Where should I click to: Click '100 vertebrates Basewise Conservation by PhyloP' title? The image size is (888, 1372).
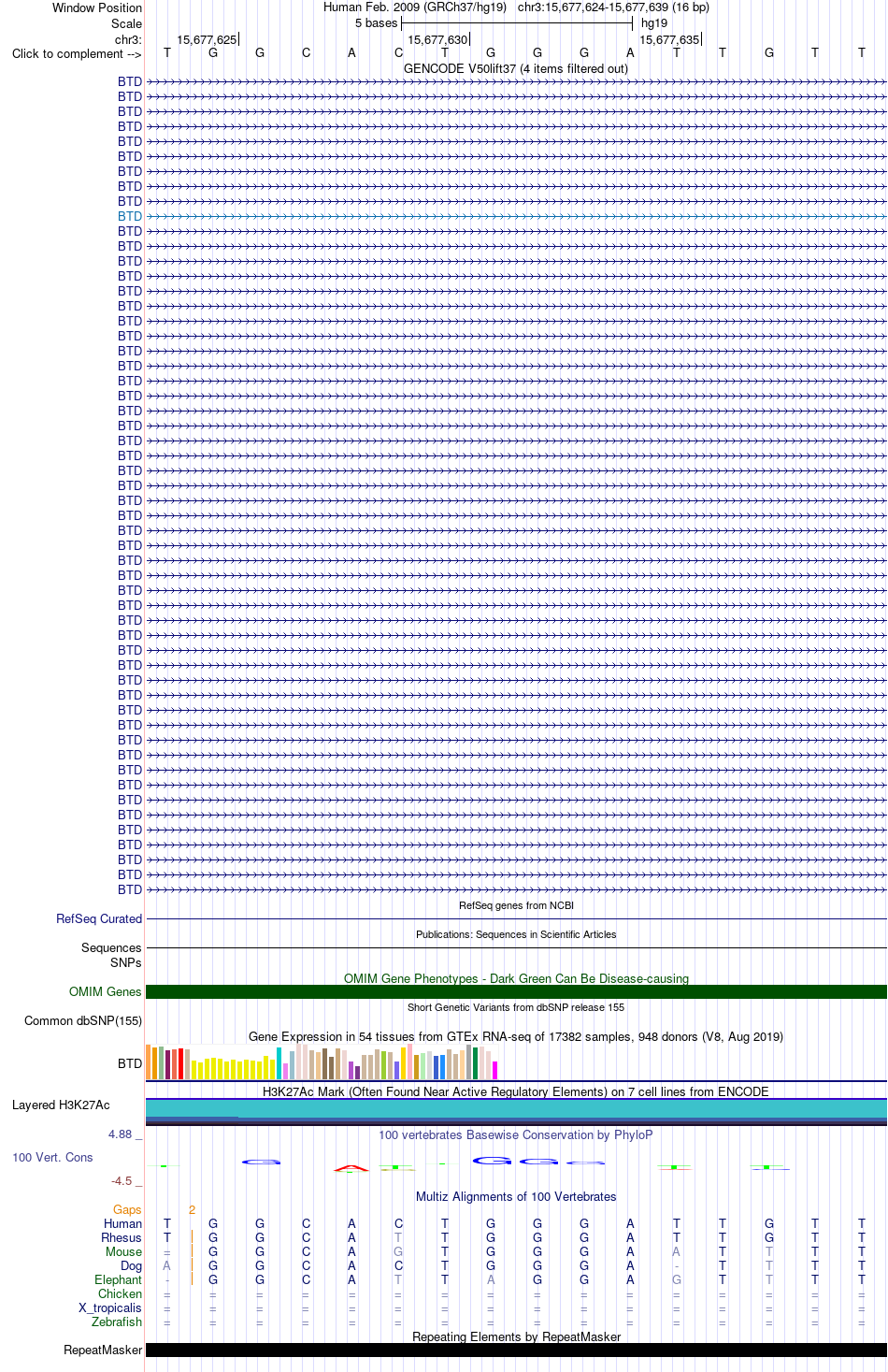click(516, 1134)
